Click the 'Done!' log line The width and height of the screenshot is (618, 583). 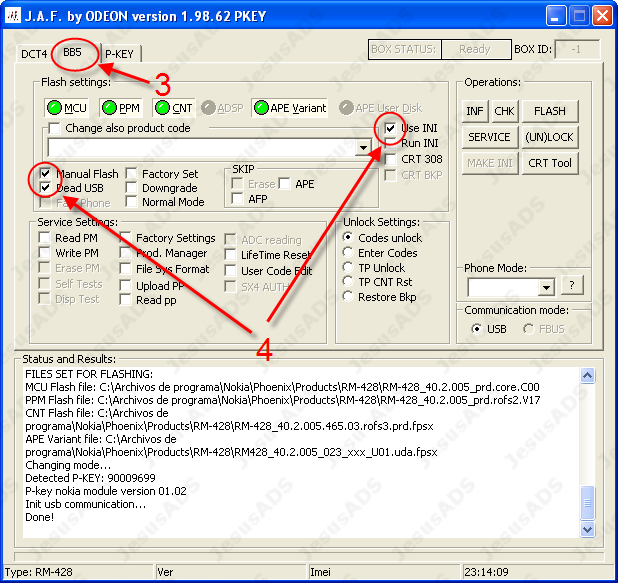click(39, 517)
